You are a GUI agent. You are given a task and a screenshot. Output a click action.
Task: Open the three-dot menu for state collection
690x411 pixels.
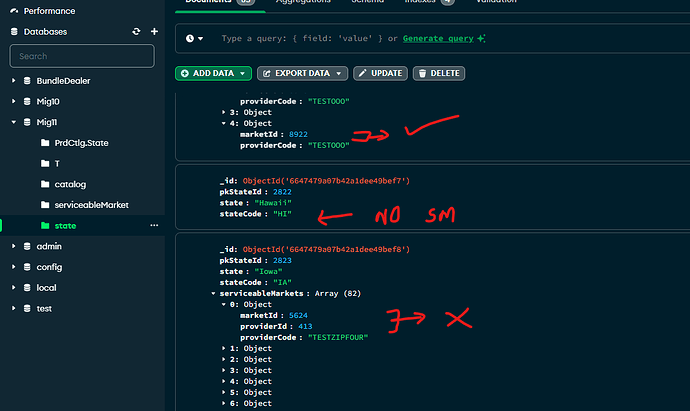pyautogui.click(x=153, y=226)
